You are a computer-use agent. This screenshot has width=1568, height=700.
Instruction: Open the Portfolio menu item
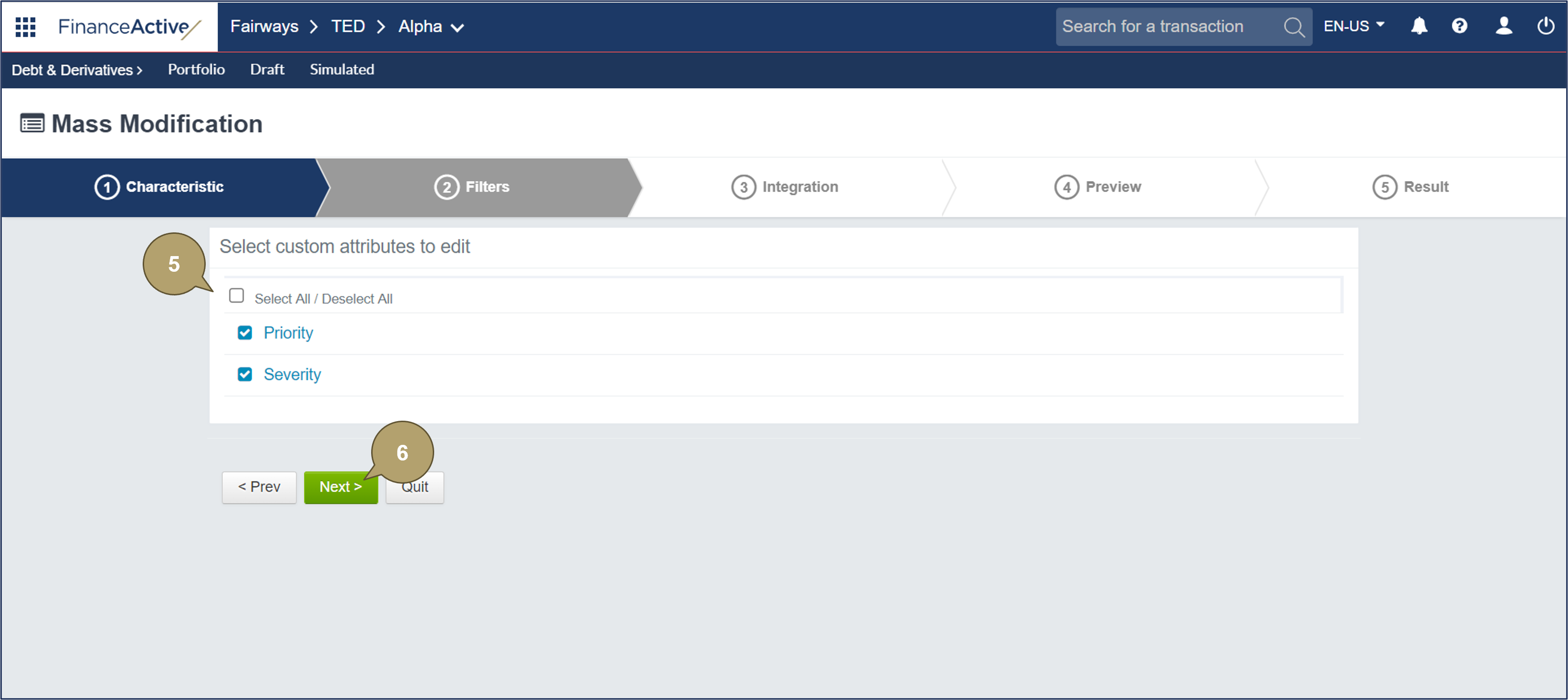[196, 69]
